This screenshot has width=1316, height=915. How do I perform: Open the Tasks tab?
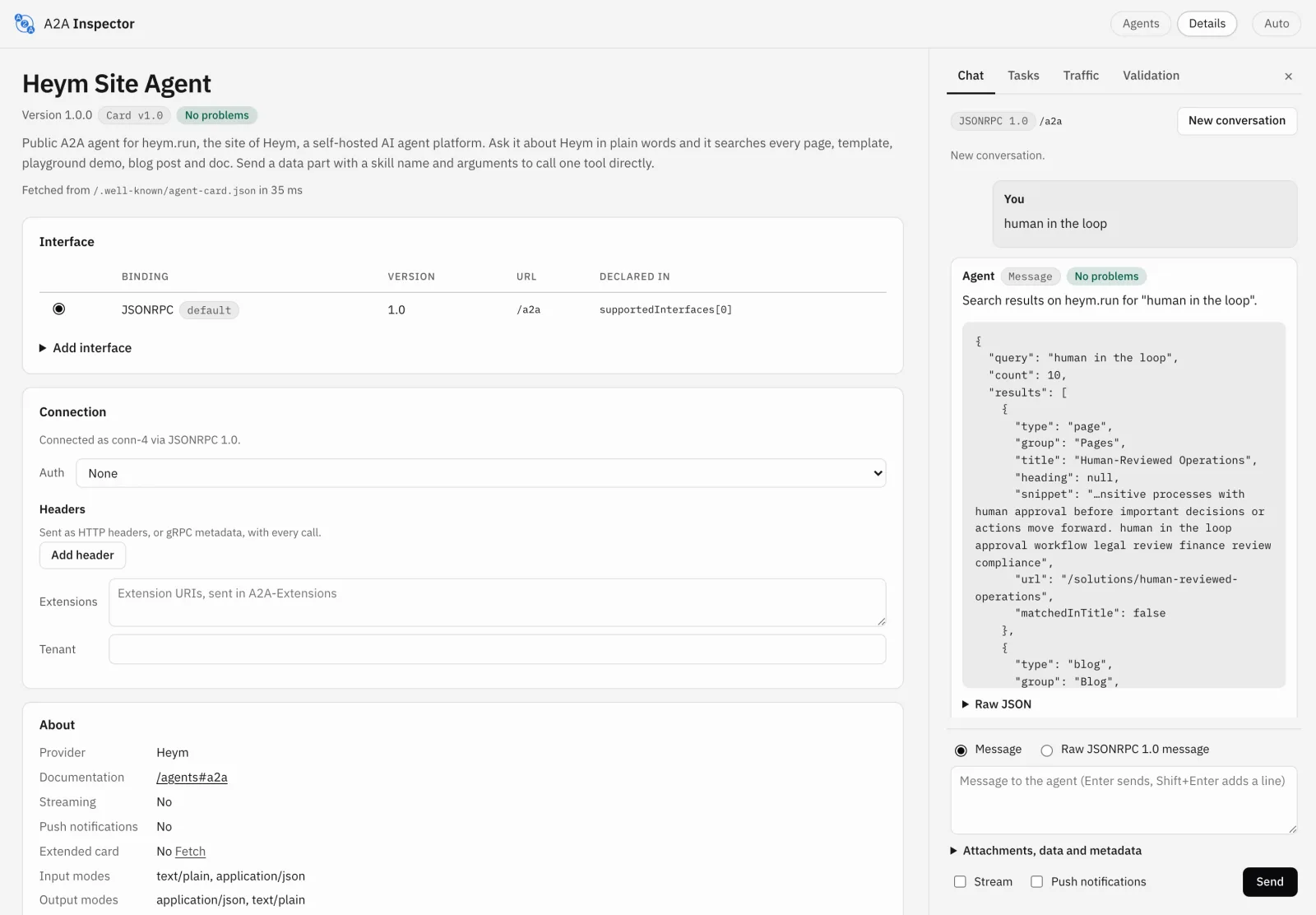coord(1023,76)
